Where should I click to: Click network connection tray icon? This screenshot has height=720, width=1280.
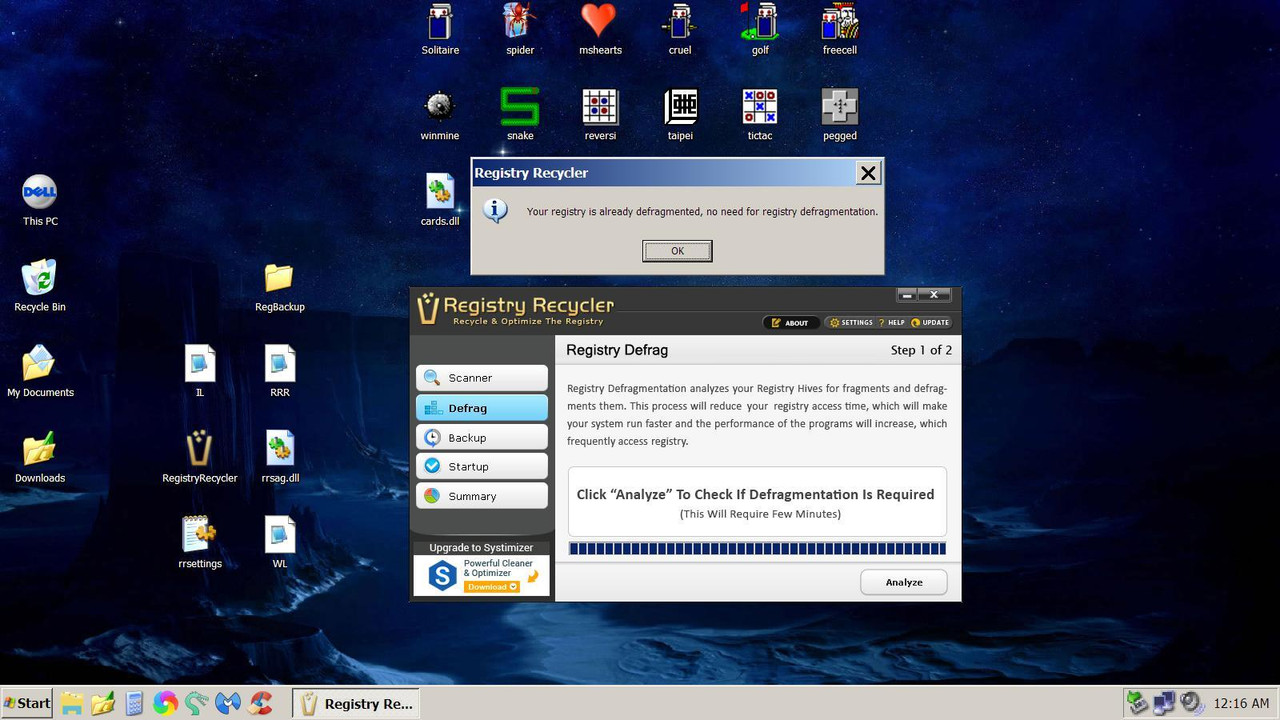coord(1163,703)
